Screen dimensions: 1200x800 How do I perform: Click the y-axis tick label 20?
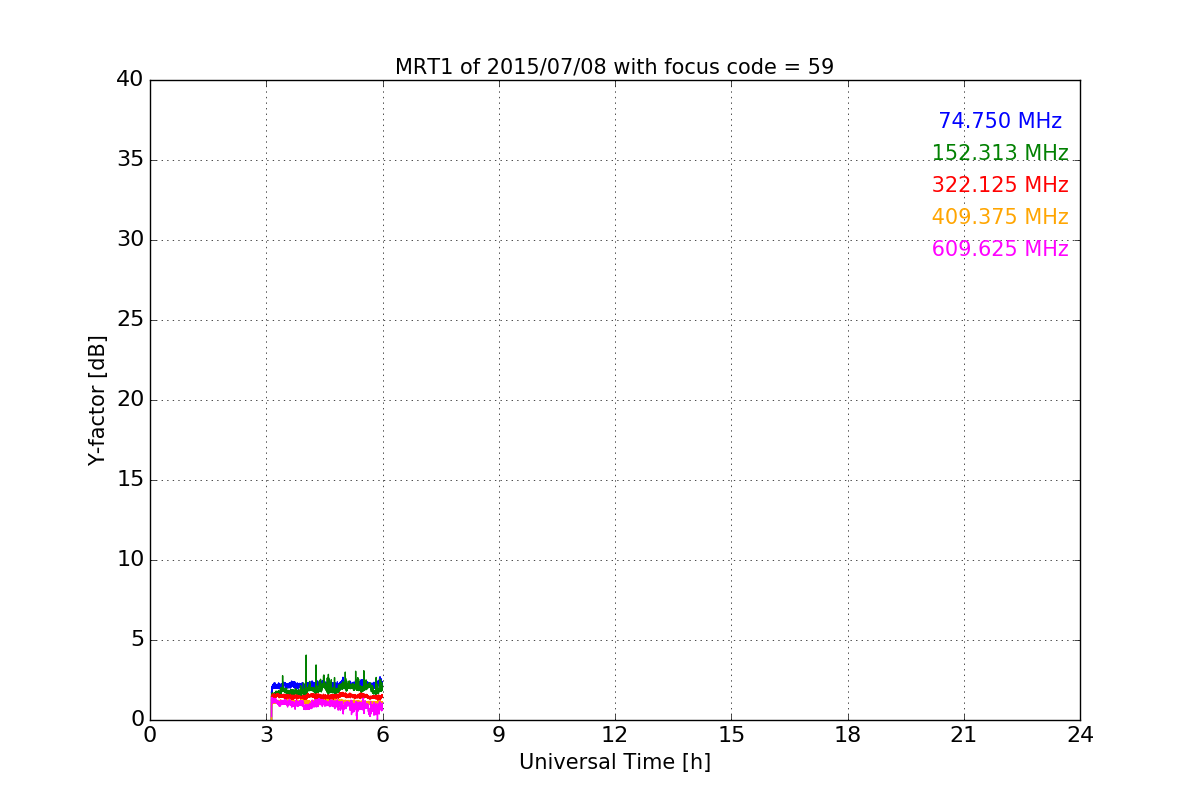[x=130, y=400]
